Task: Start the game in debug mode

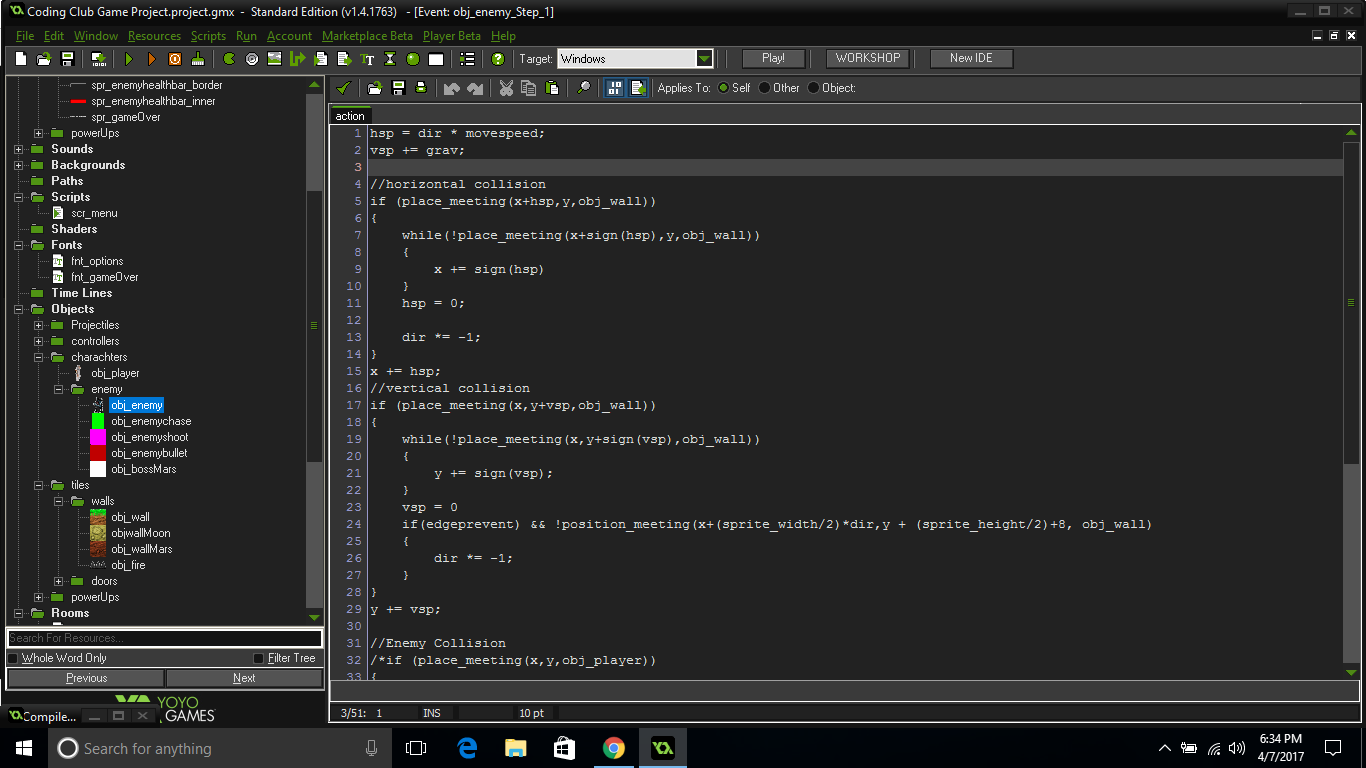Action: [x=152, y=58]
